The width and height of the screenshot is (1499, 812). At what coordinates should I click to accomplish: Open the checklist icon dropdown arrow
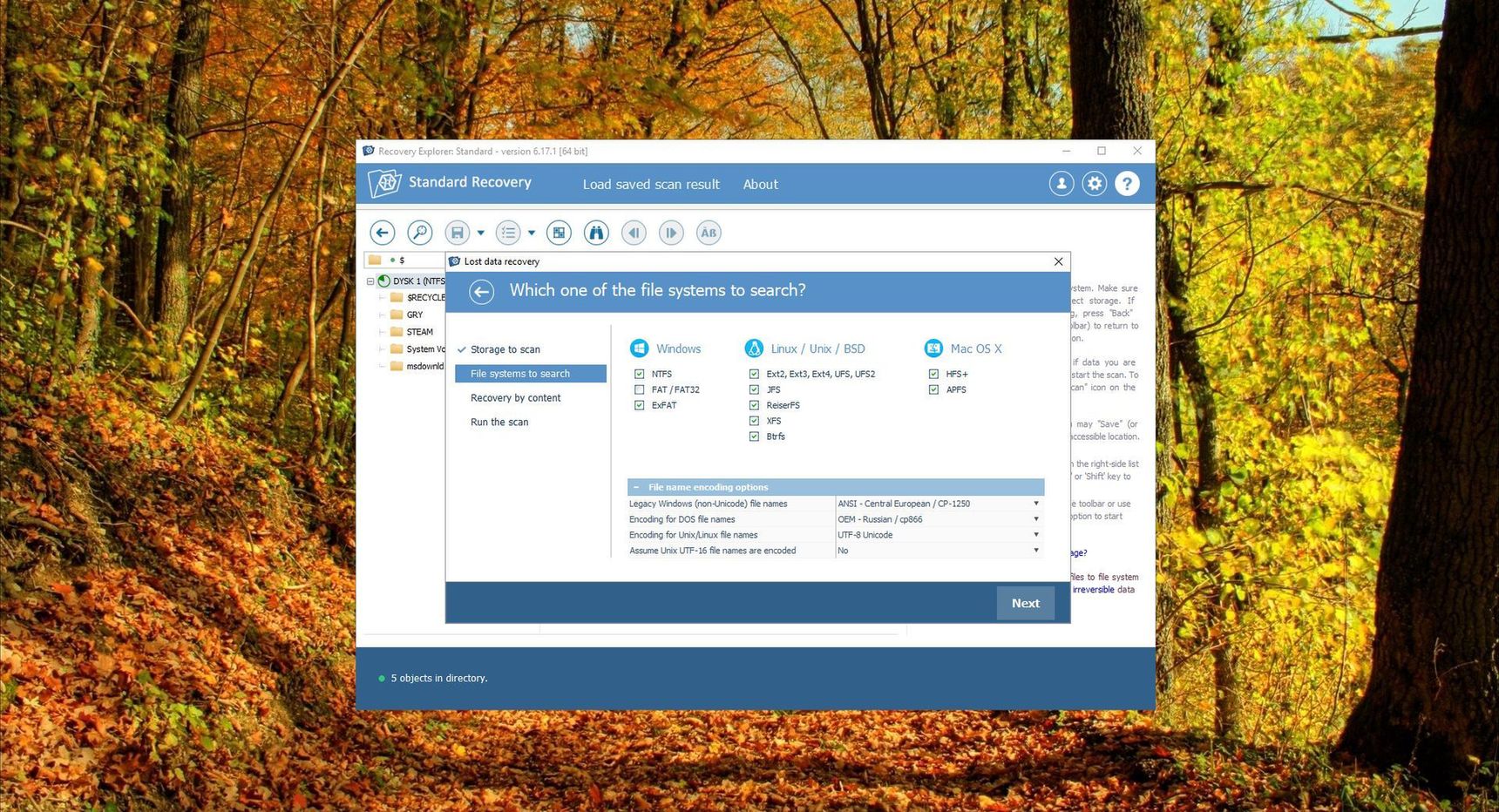tap(532, 233)
